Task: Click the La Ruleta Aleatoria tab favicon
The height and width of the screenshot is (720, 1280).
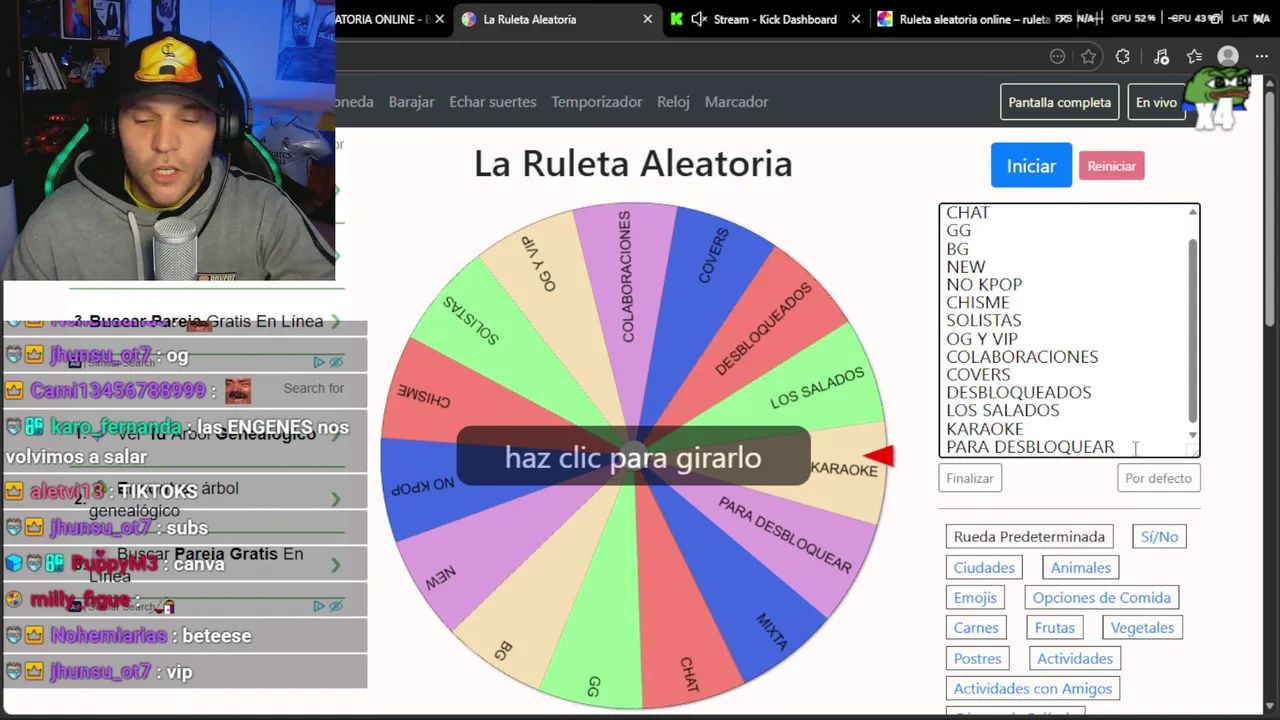Action: [x=468, y=19]
